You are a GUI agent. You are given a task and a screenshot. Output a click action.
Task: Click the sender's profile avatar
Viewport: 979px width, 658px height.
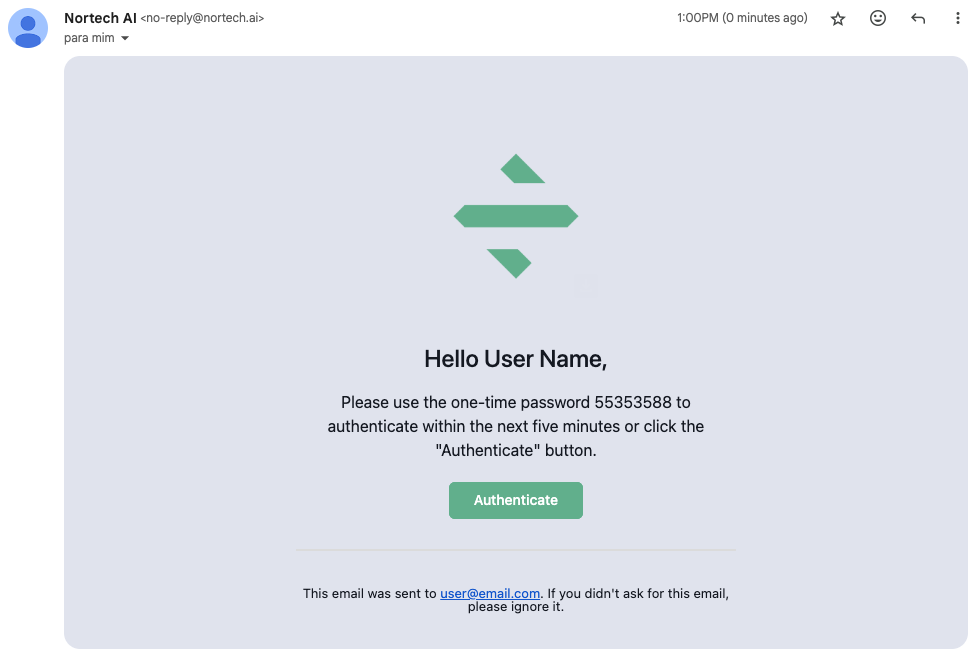27,28
